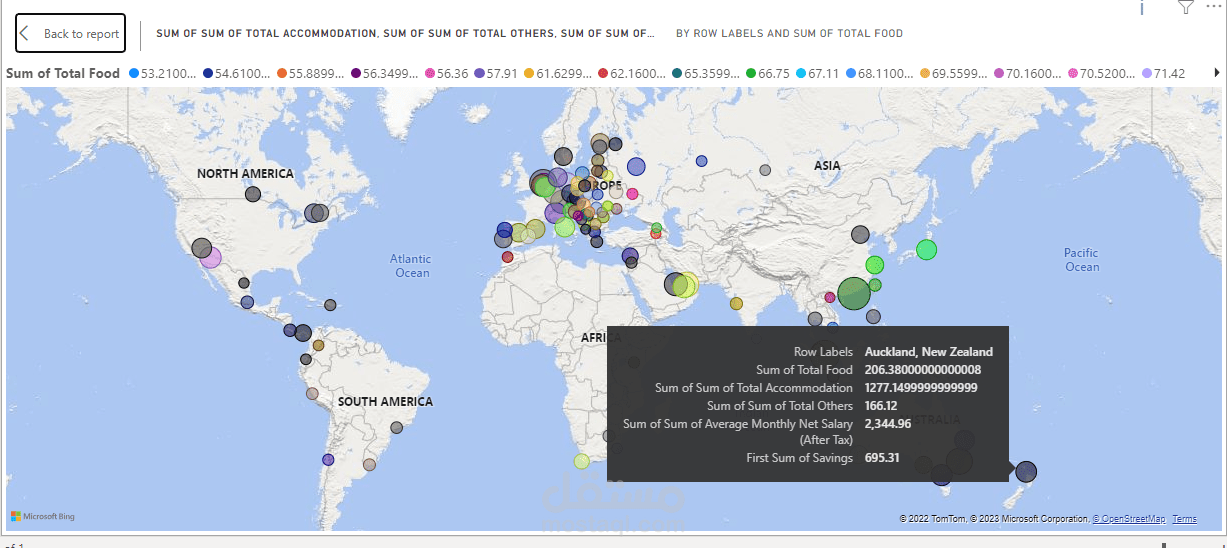The height and width of the screenshot is (548, 1227).
Task: Select the 70.1600 legend entry
Action: click(1027, 73)
